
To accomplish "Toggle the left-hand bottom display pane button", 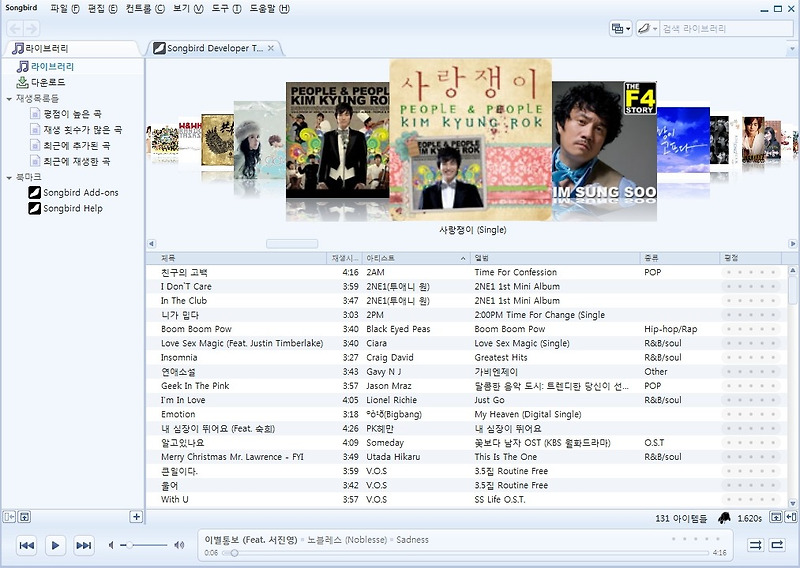I will [24, 517].
